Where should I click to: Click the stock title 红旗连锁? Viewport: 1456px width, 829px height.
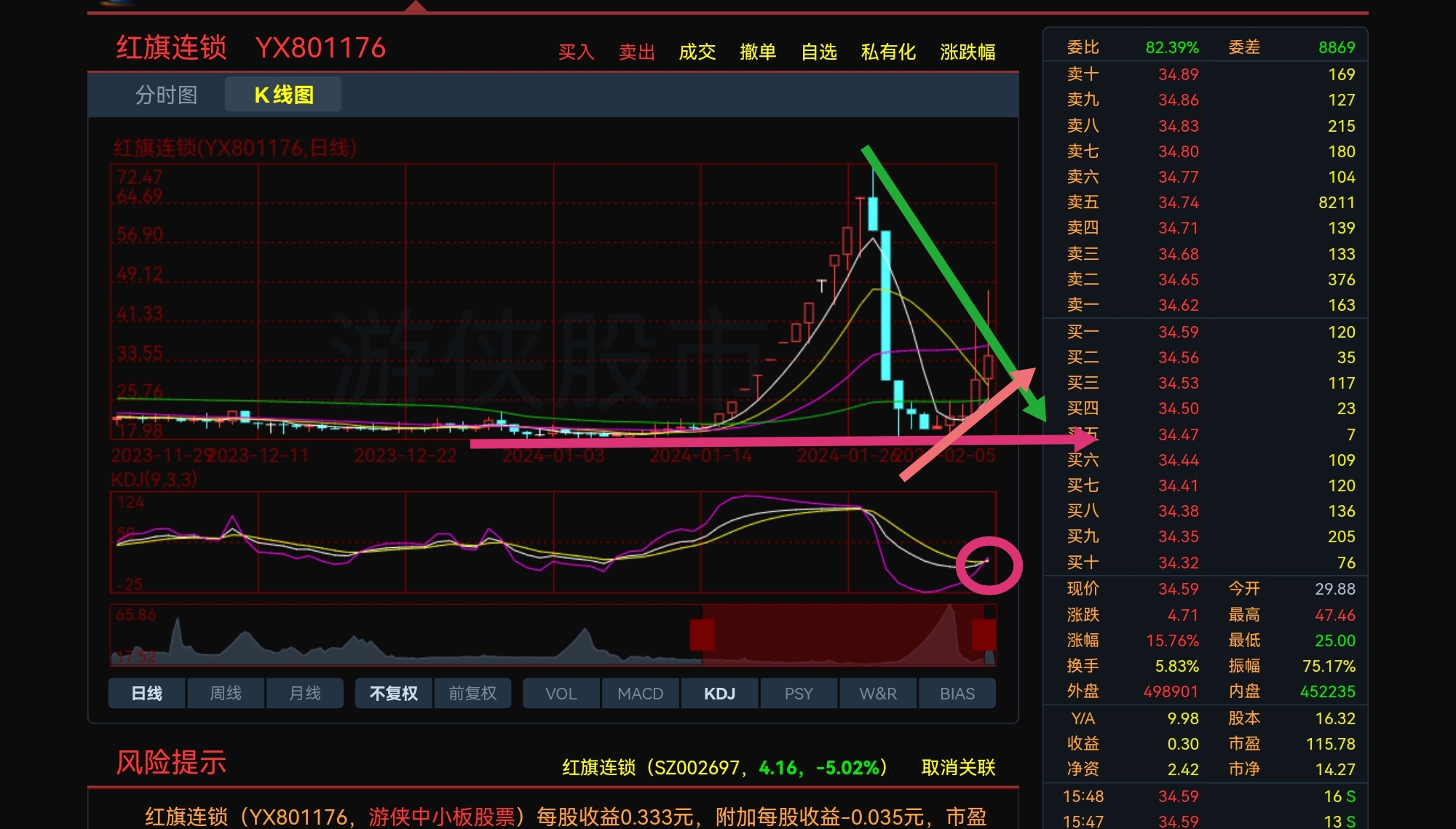(172, 48)
